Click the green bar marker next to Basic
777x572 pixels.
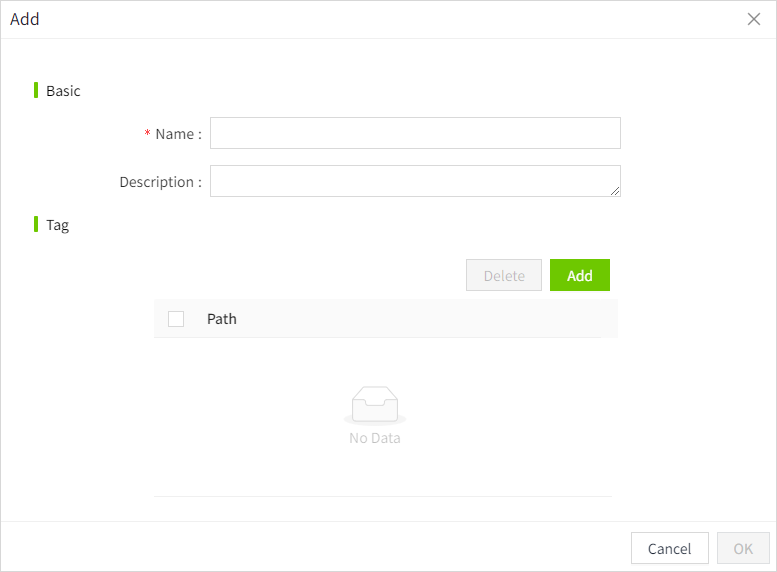tap(36, 90)
